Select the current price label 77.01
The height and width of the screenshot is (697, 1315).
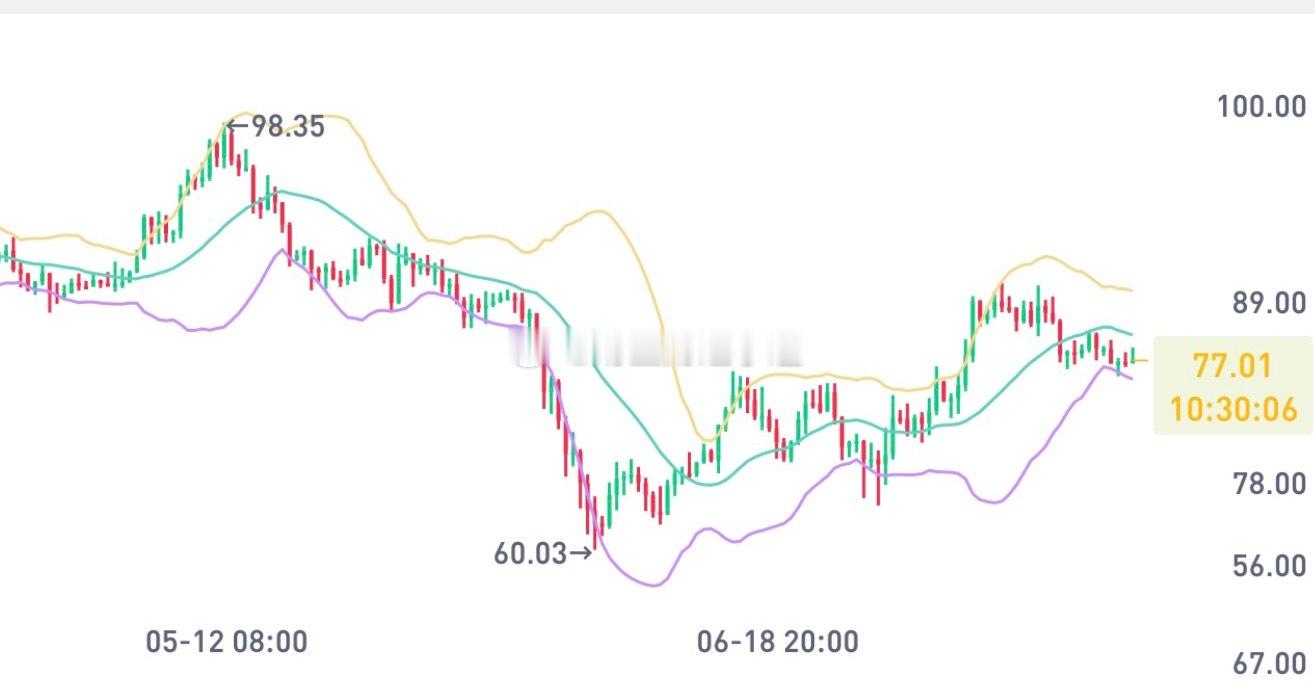(1232, 366)
